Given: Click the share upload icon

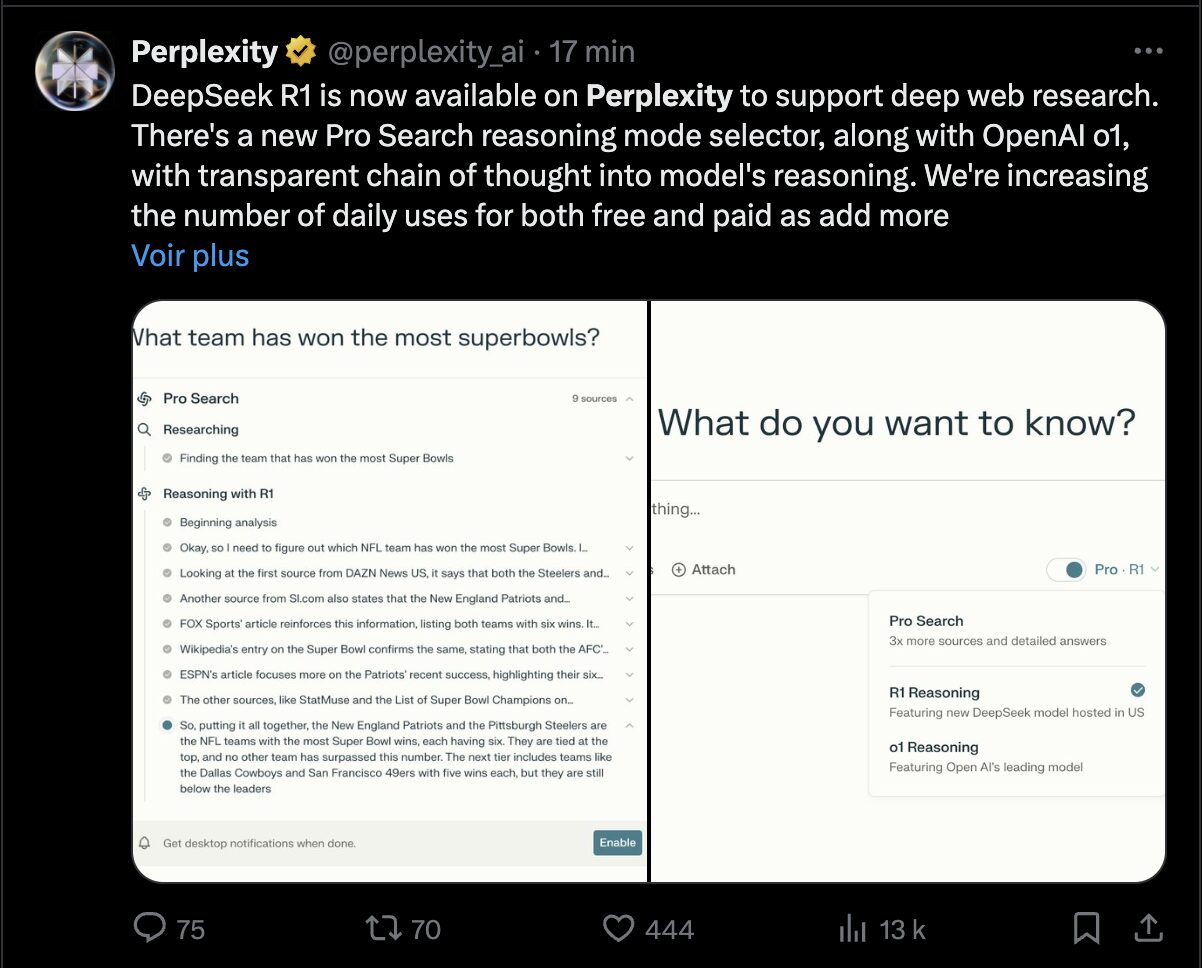Looking at the screenshot, I should [x=1149, y=928].
